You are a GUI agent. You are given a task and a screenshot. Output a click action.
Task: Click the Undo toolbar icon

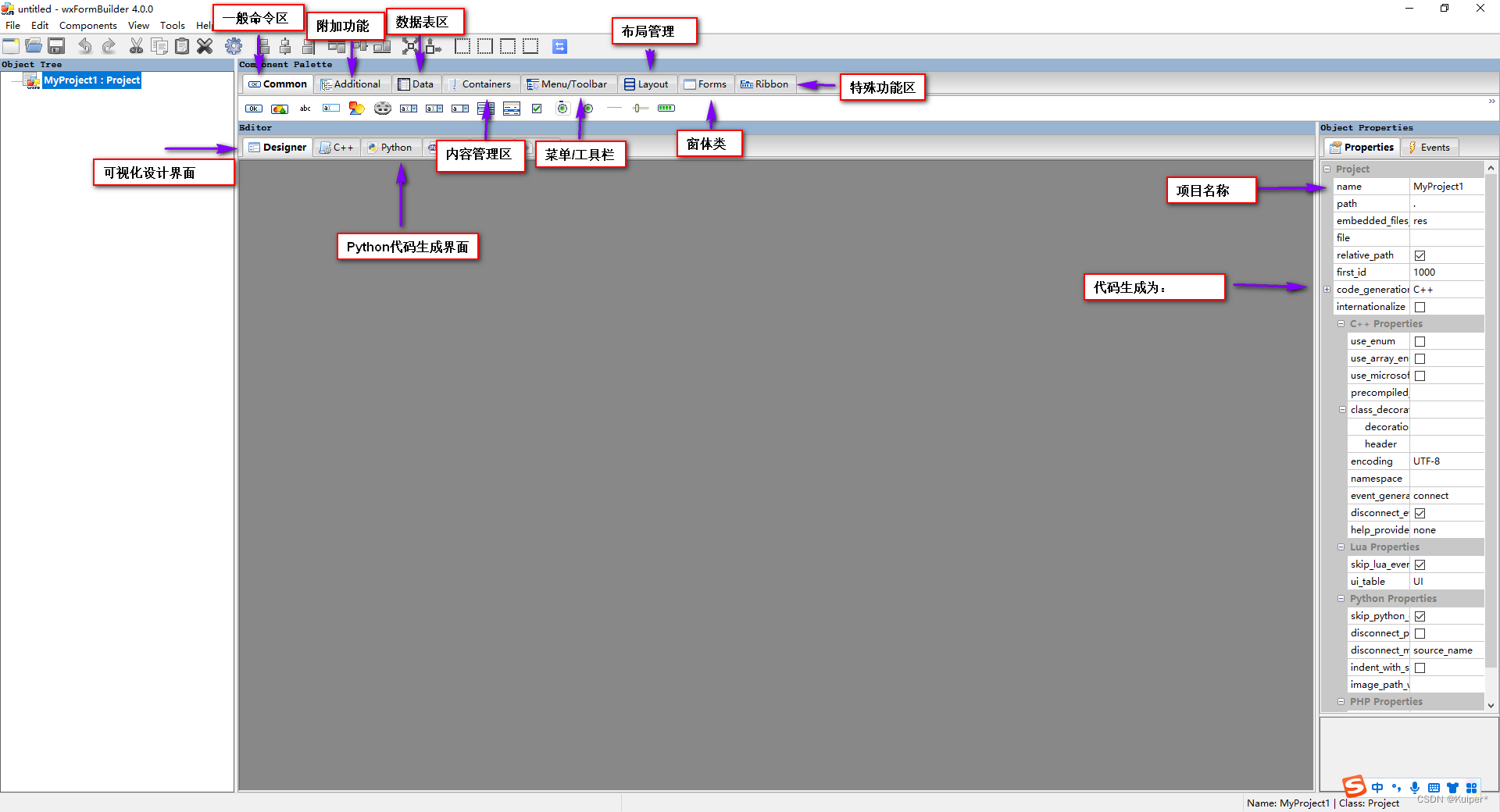click(x=85, y=46)
